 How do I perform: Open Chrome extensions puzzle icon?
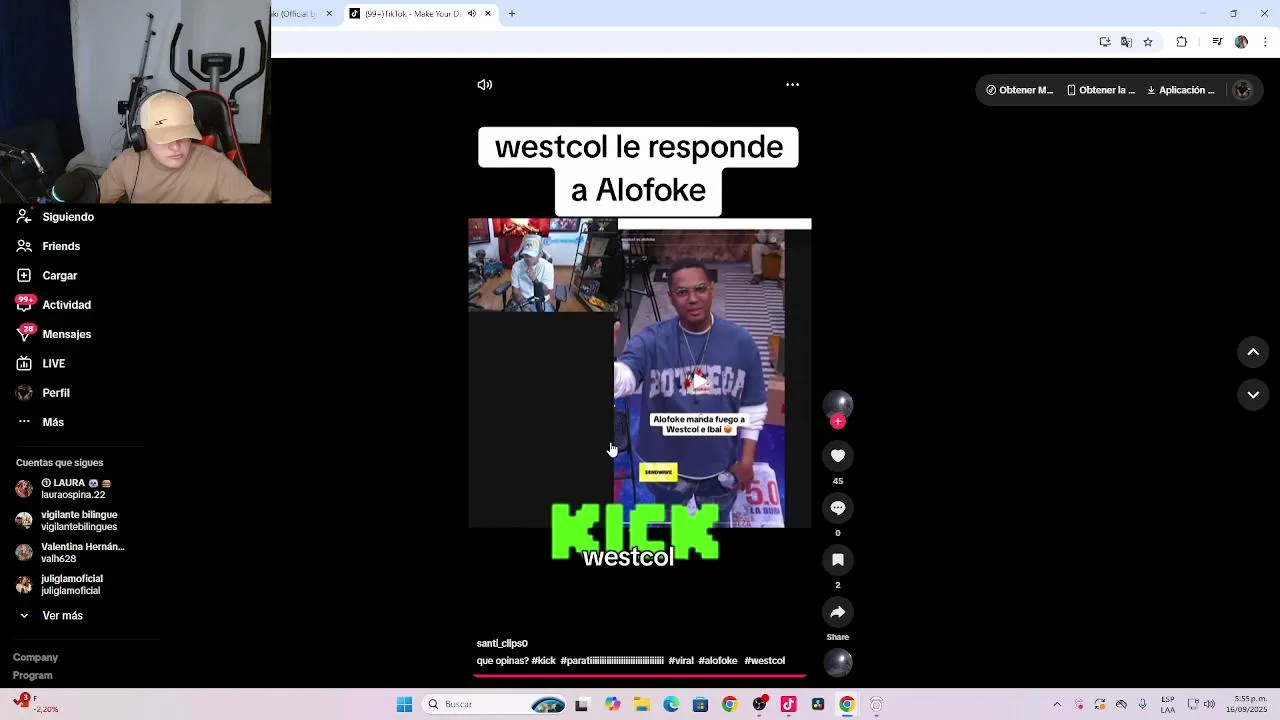[1182, 42]
